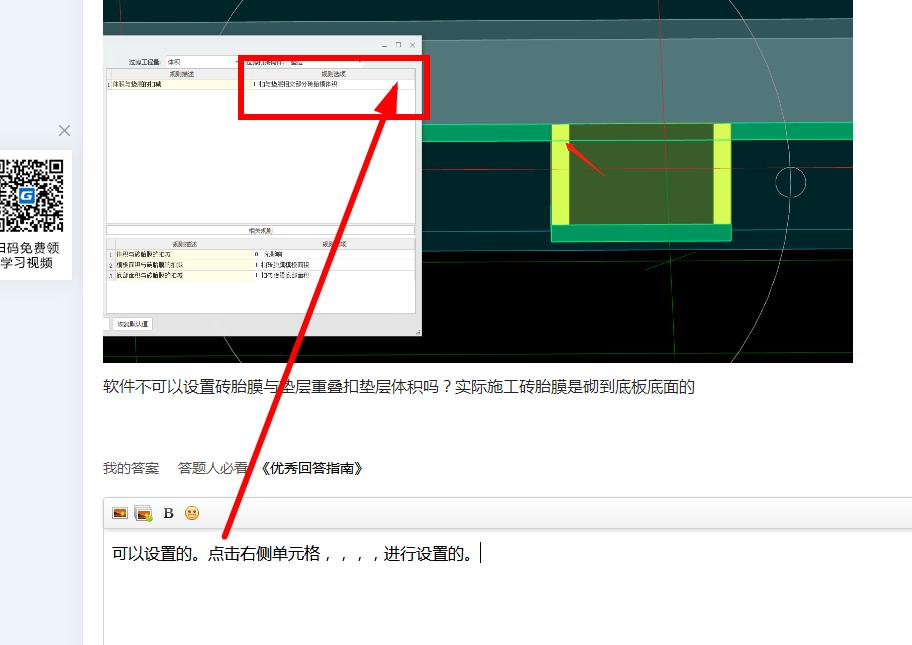912x645 pixels.
Task: Click into the answer text editor
Action: click(507, 587)
